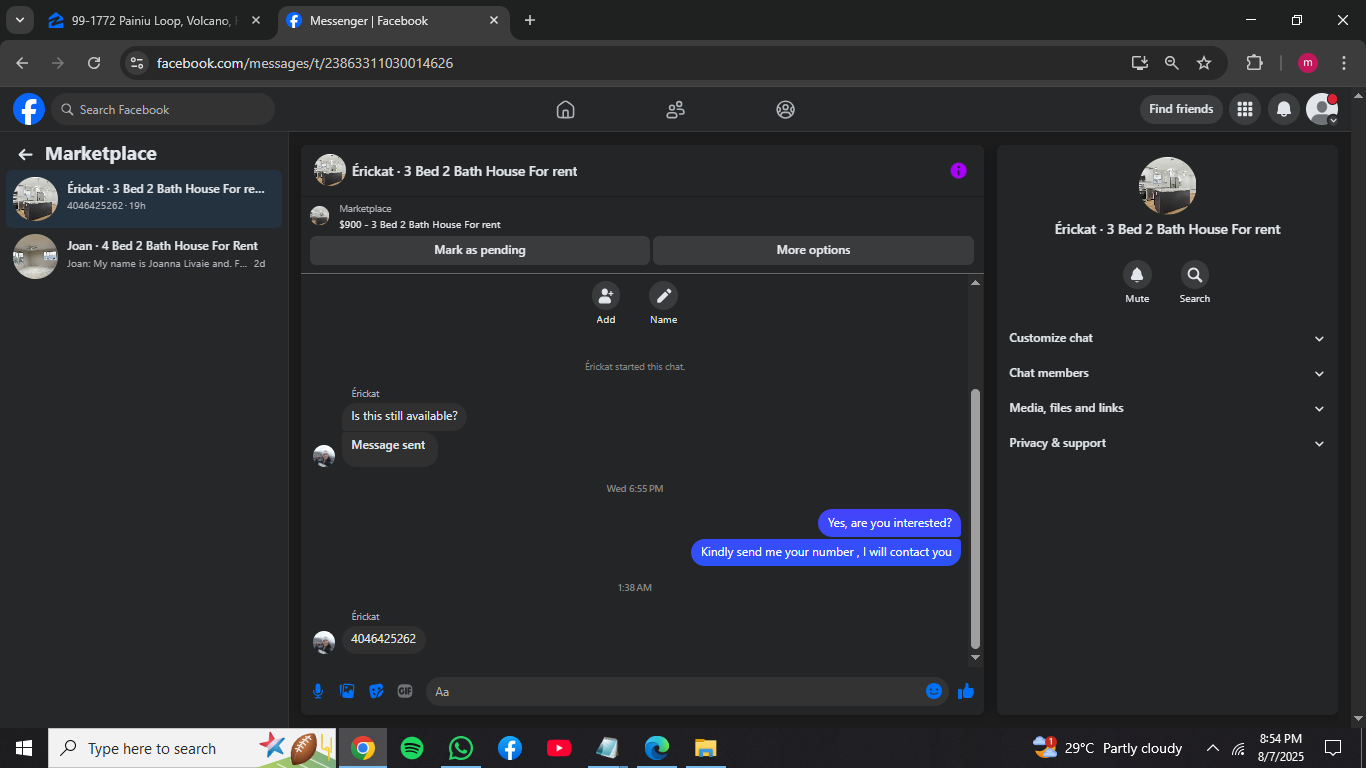Open Érickat 3 Bed 2 Bath conversation
This screenshot has width=1366, height=768.
click(x=144, y=198)
